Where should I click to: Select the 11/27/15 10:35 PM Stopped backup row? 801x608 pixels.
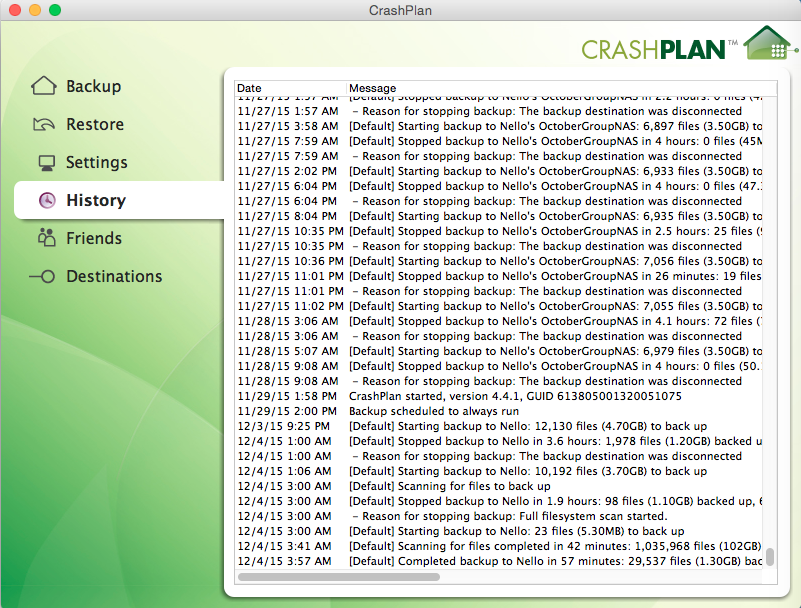tap(499, 231)
